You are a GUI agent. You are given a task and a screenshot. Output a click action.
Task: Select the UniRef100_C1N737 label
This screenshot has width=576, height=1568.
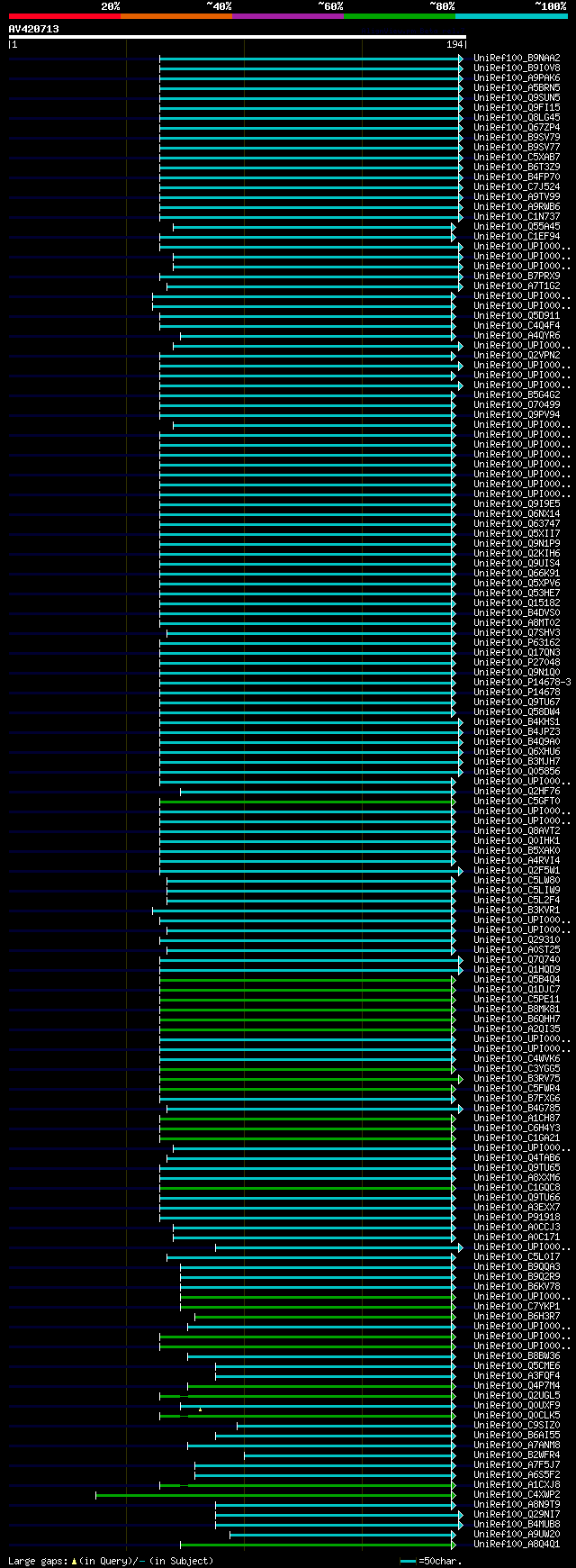[517, 216]
